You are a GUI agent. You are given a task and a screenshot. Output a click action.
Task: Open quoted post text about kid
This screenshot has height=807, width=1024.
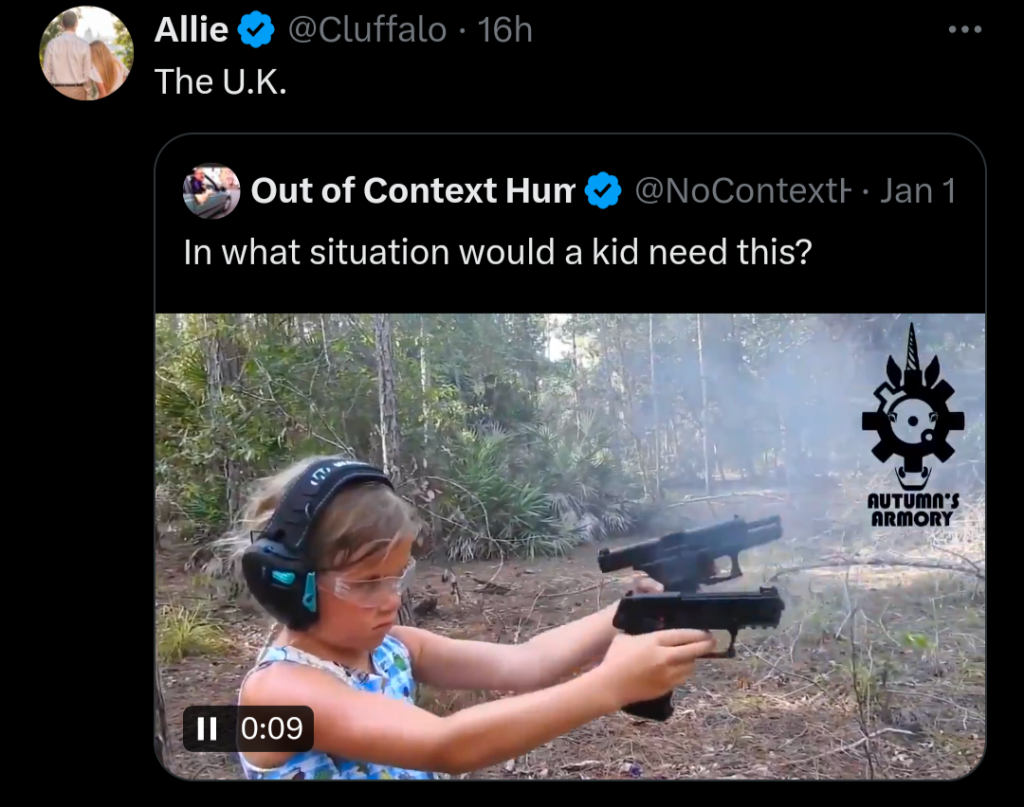(x=498, y=252)
